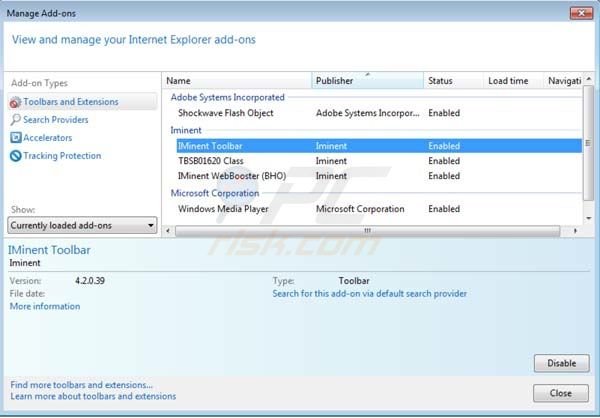
Task: Select the TBSB01620 Class add-on
Action: [379, 161]
